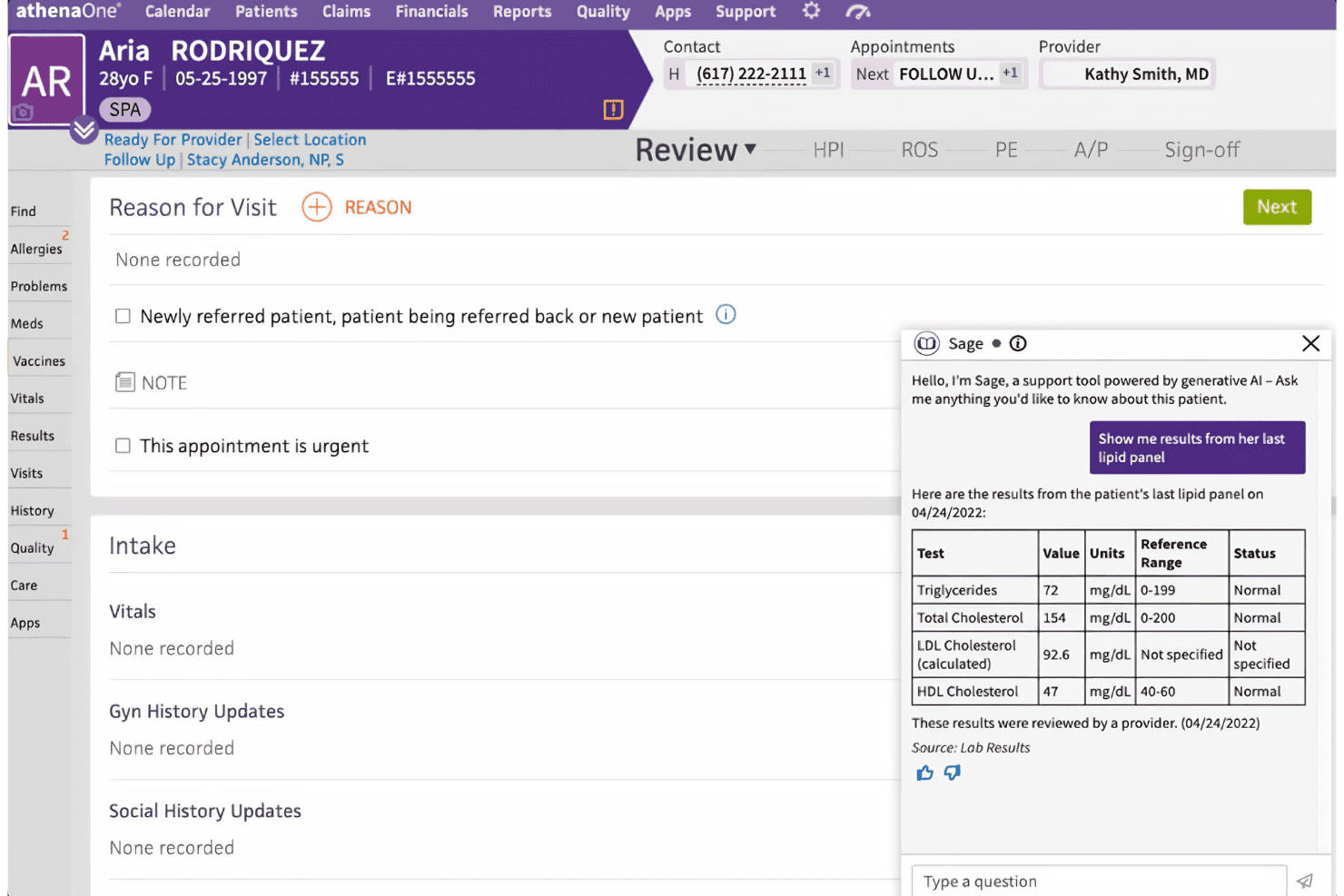Image resolution: width=1344 pixels, height=896 pixels.
Task: Open the settings gear in top menu
Action: (x=811, y=11)
